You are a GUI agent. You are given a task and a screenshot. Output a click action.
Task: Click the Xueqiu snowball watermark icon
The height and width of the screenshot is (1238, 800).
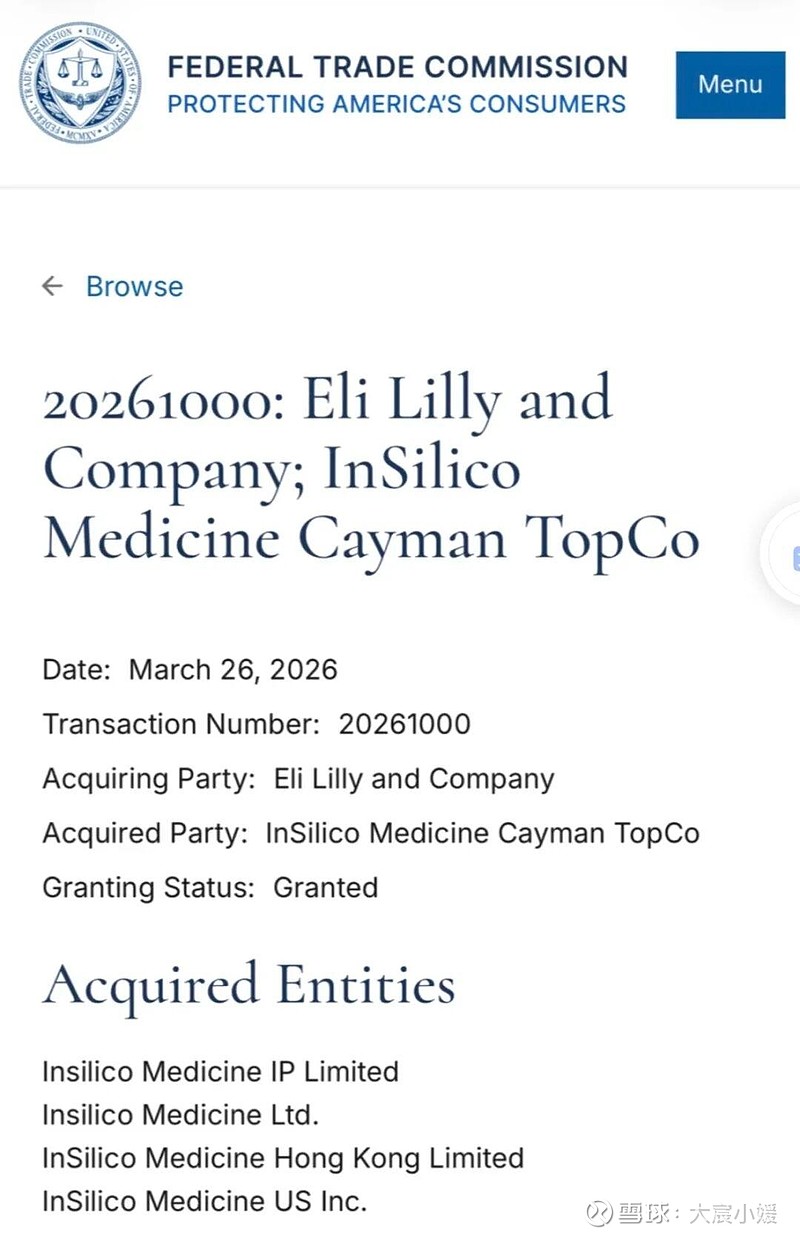click(599, 1213)
